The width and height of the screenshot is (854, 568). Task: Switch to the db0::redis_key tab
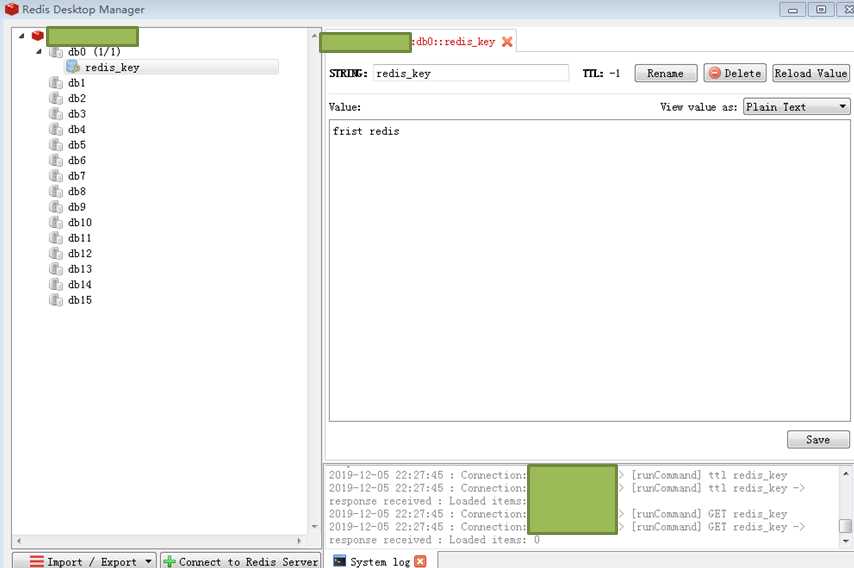(x=418, y=41)
